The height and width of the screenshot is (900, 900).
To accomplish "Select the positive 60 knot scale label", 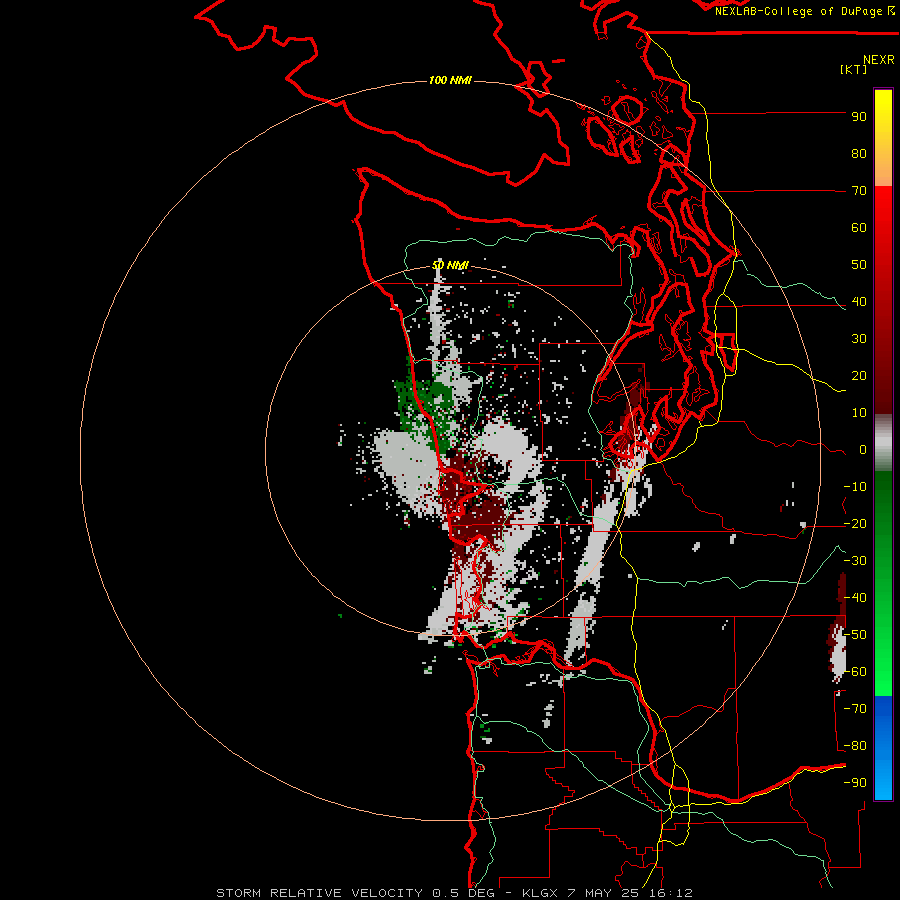I will (859, 228).
